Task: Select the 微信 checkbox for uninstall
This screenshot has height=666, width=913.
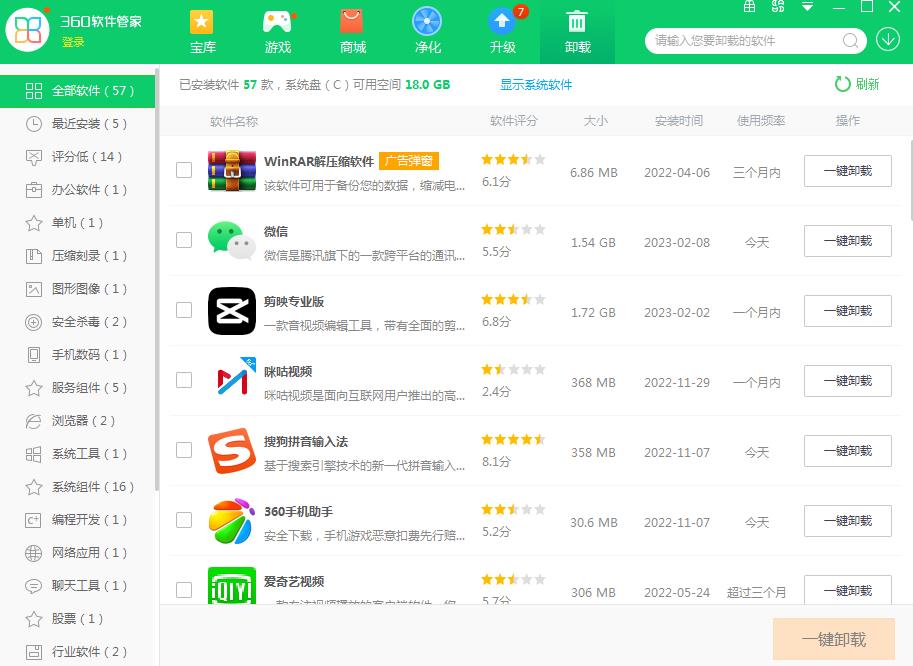Action: pyautogui.click(x=184, y=240)
